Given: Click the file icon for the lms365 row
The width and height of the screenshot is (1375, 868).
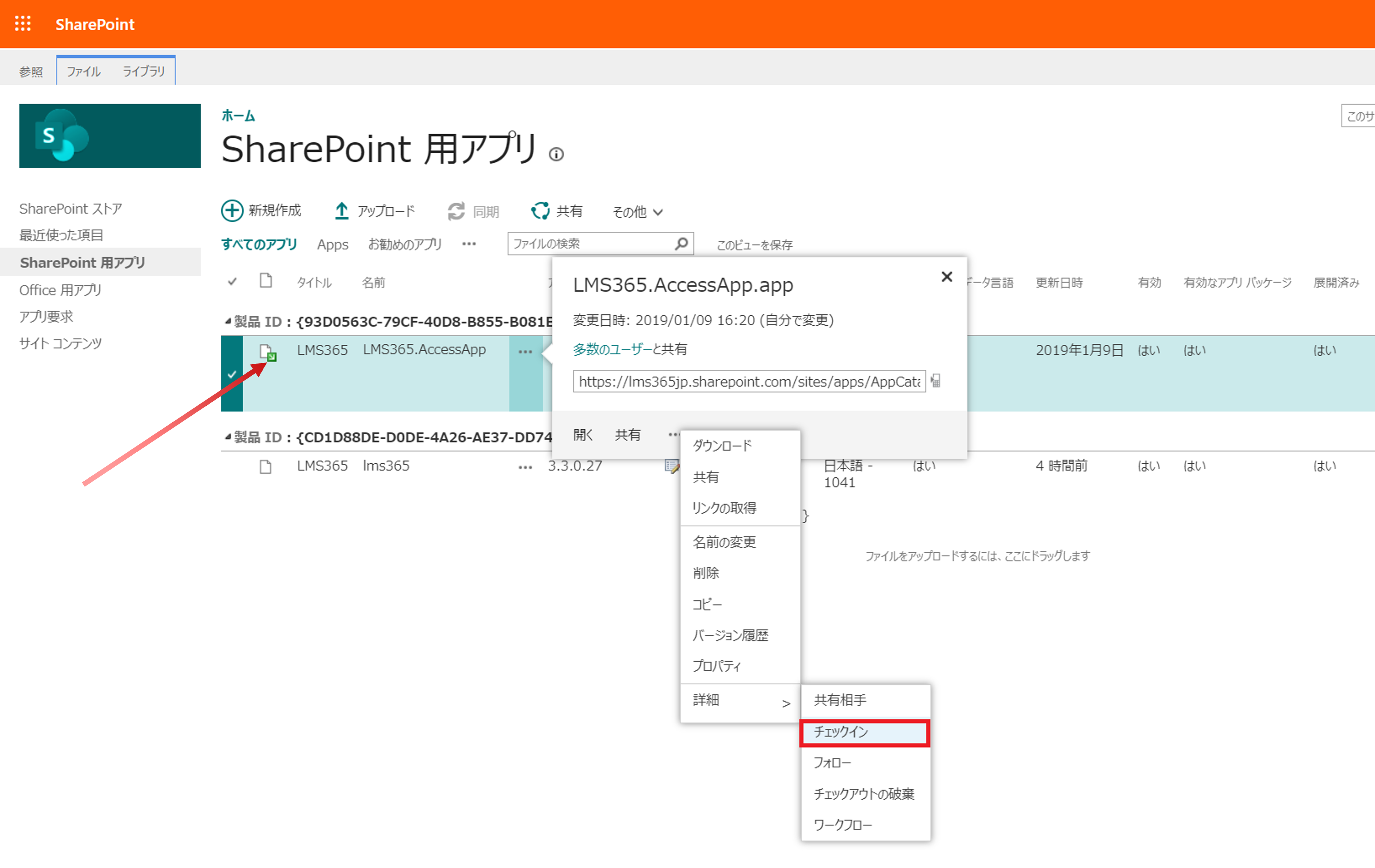Looking at the screenshot, I should [265, 467].
